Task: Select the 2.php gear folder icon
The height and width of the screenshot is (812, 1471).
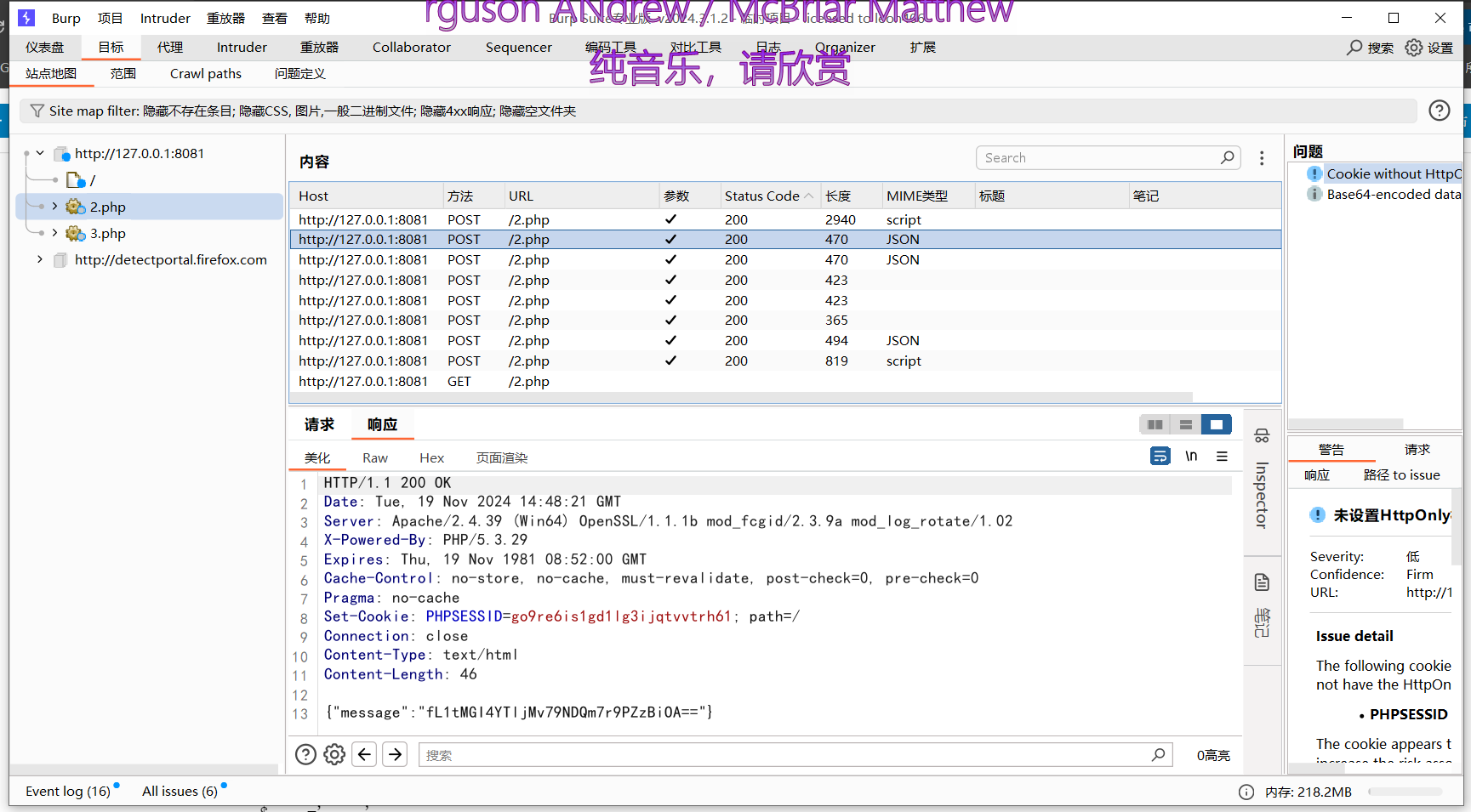Action: click(x=76, y=207)
